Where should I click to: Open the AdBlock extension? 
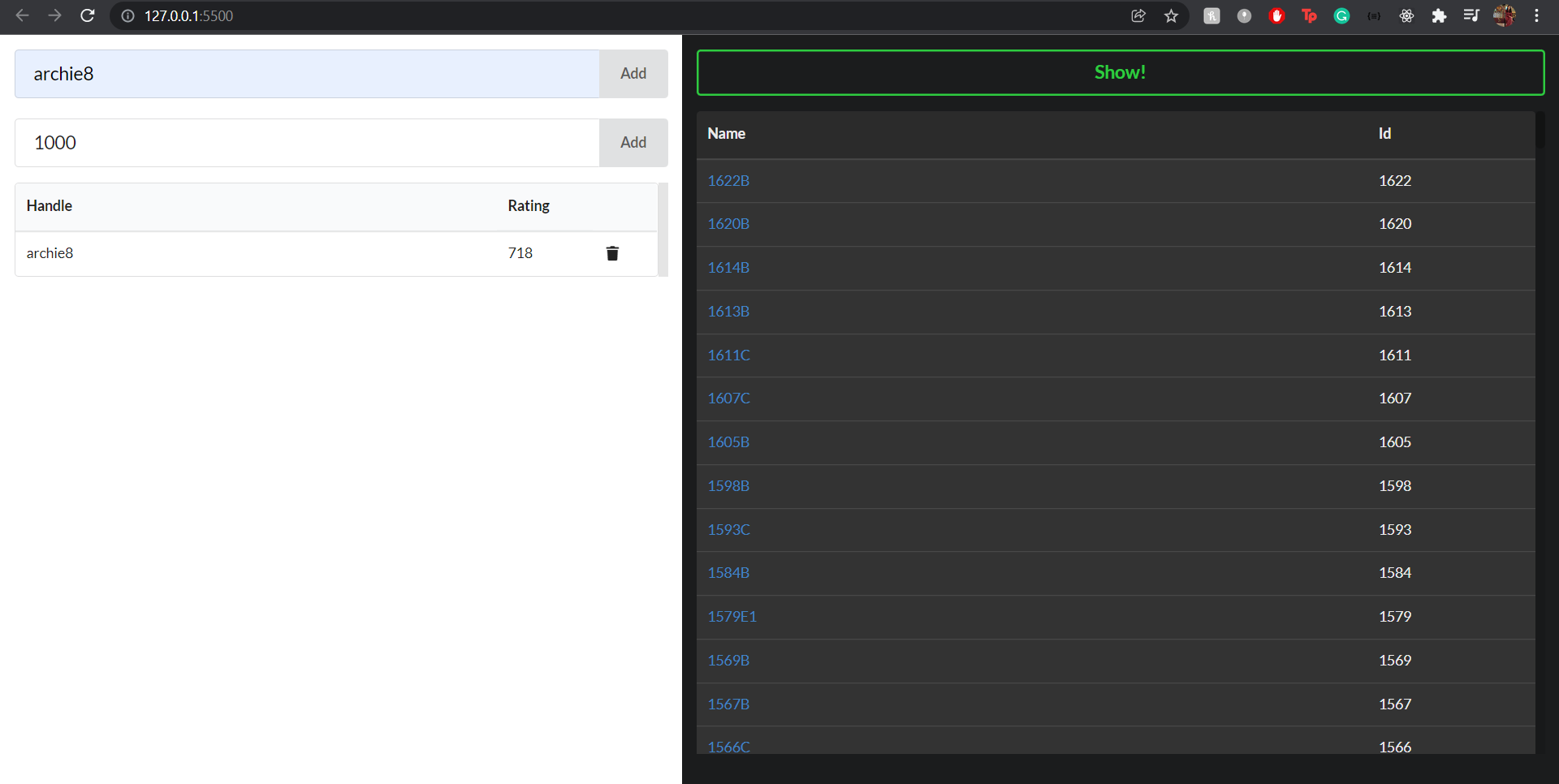(x=1276, y=15)
